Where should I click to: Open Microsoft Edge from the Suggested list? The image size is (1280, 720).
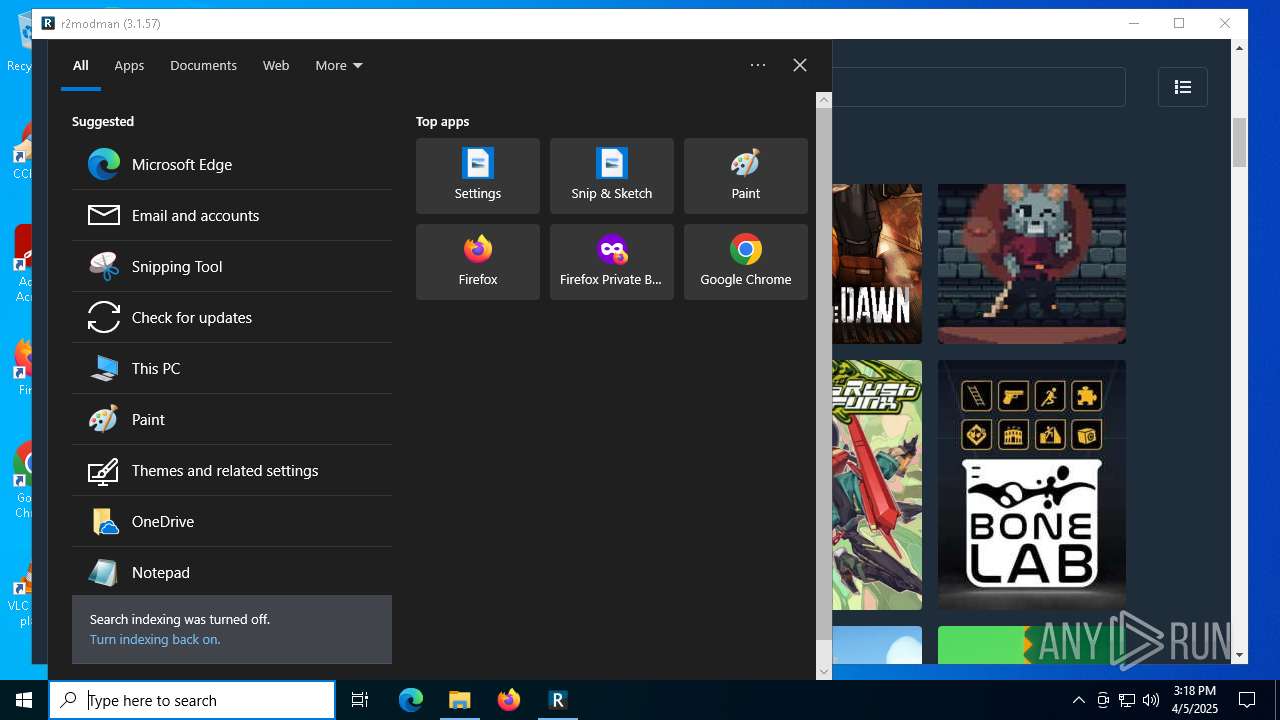pyautogui.click(x=232, y=164)
